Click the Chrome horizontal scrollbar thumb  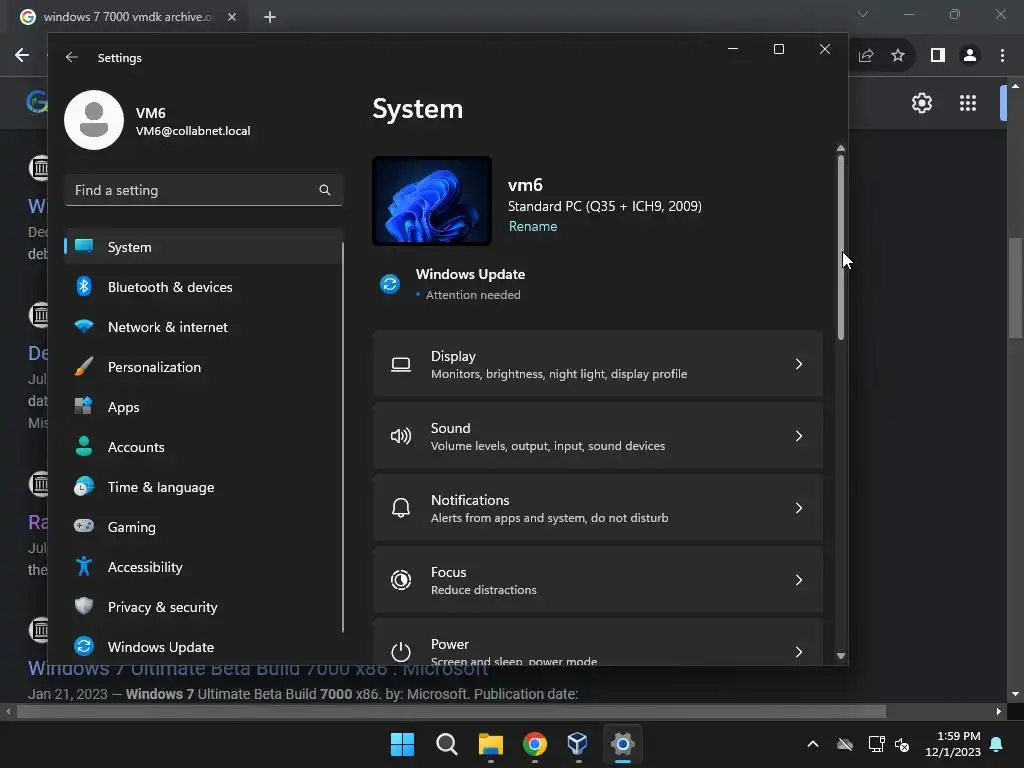(x=451, y=711)
